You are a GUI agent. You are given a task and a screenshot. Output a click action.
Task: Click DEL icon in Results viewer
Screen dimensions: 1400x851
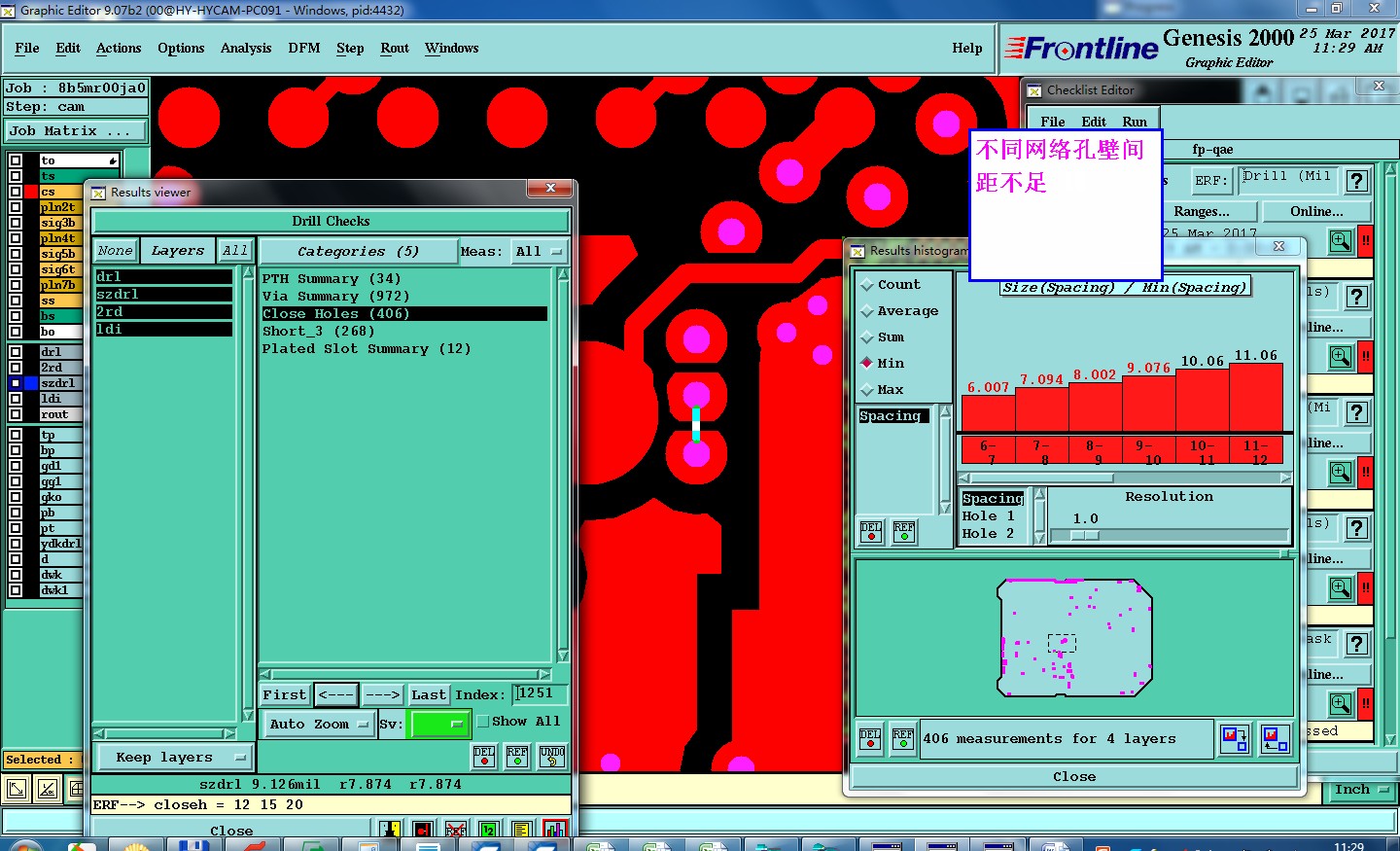click(x=484, y=756)
